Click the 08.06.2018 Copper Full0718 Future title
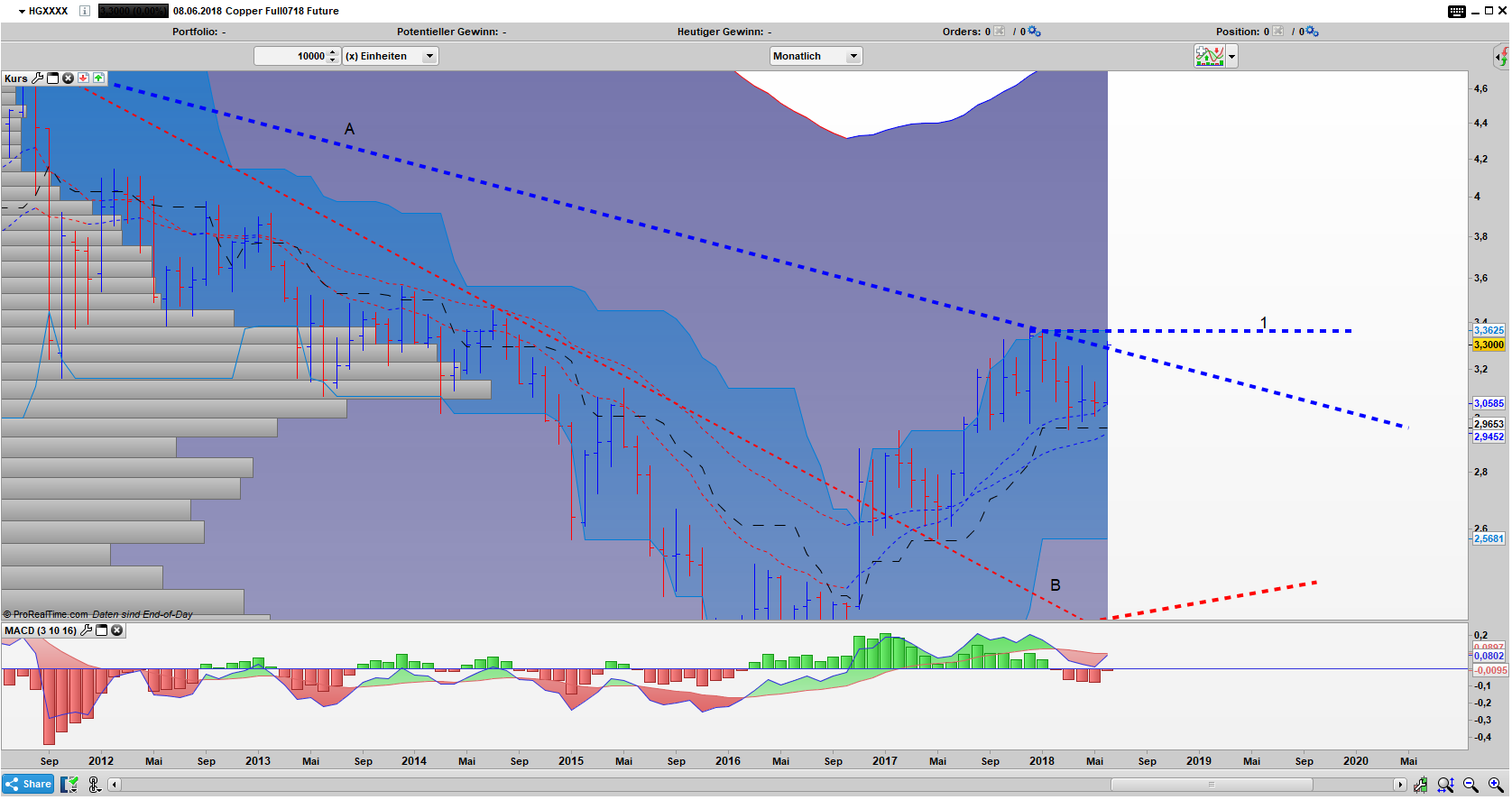This screenshot has height=800, width=1512. [x=256, y=11]
